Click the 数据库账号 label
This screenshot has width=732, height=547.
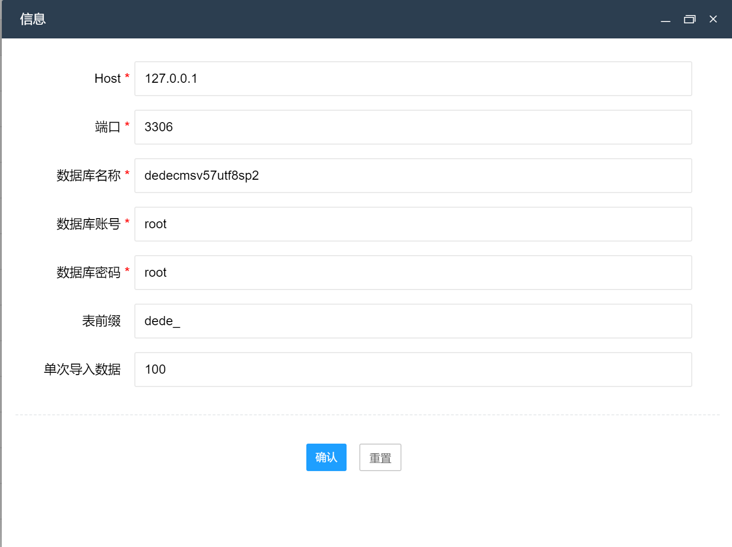click(x=89, y=224)
